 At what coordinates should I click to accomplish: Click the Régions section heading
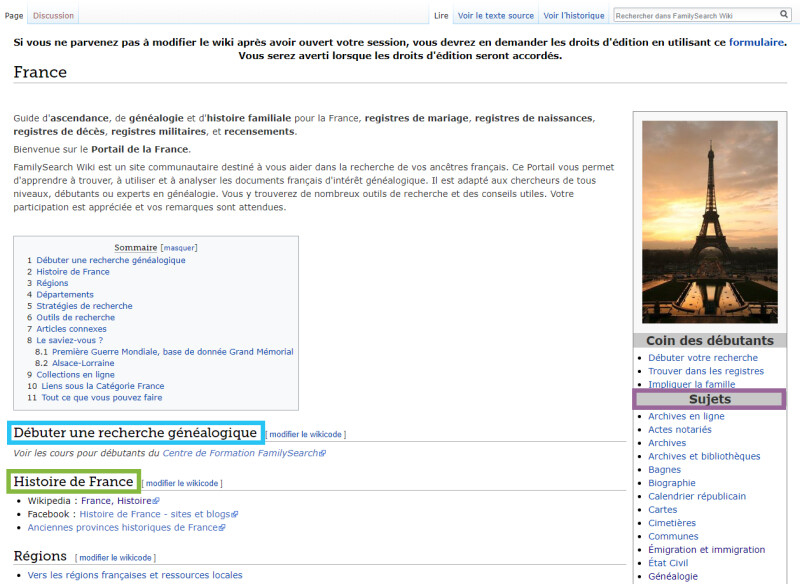point(40,556)
